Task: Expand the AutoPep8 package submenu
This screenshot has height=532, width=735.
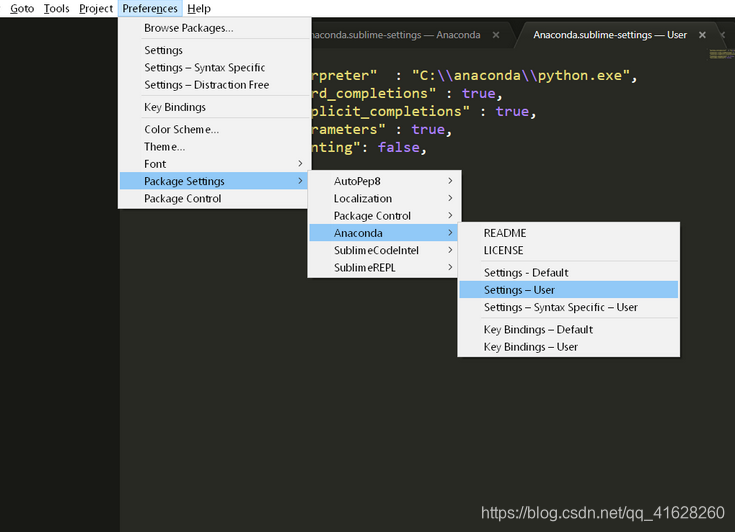Action: click(x=383, y=181)
